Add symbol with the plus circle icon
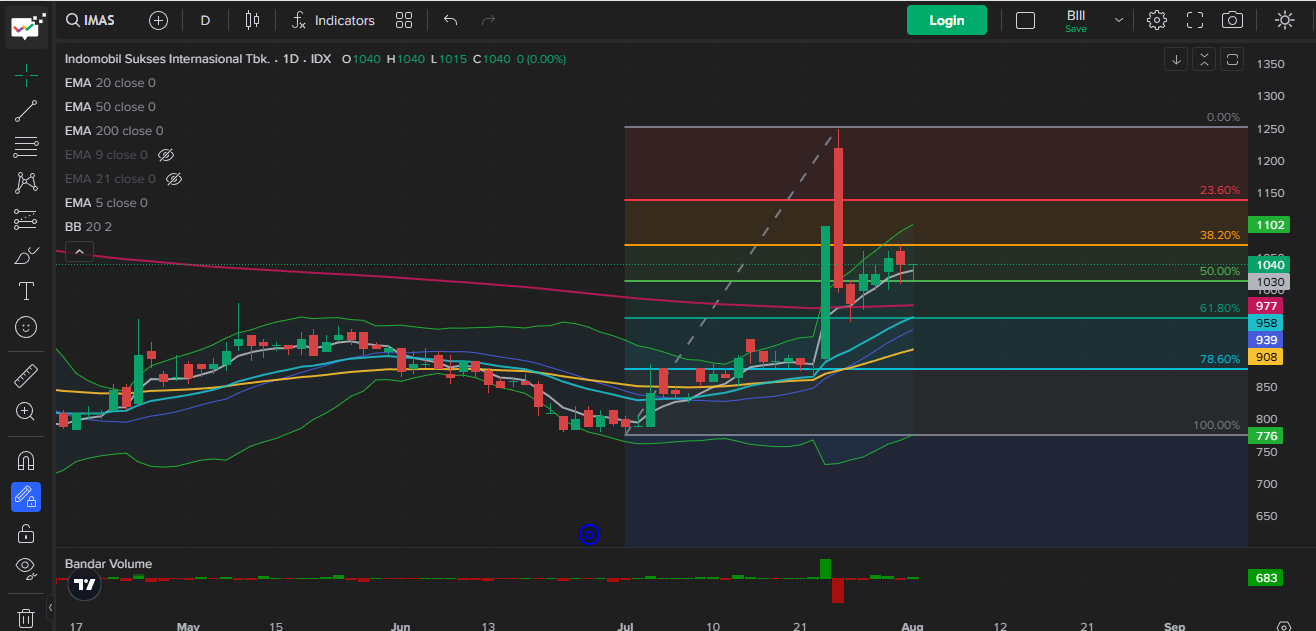 click(x=158, y=20)
